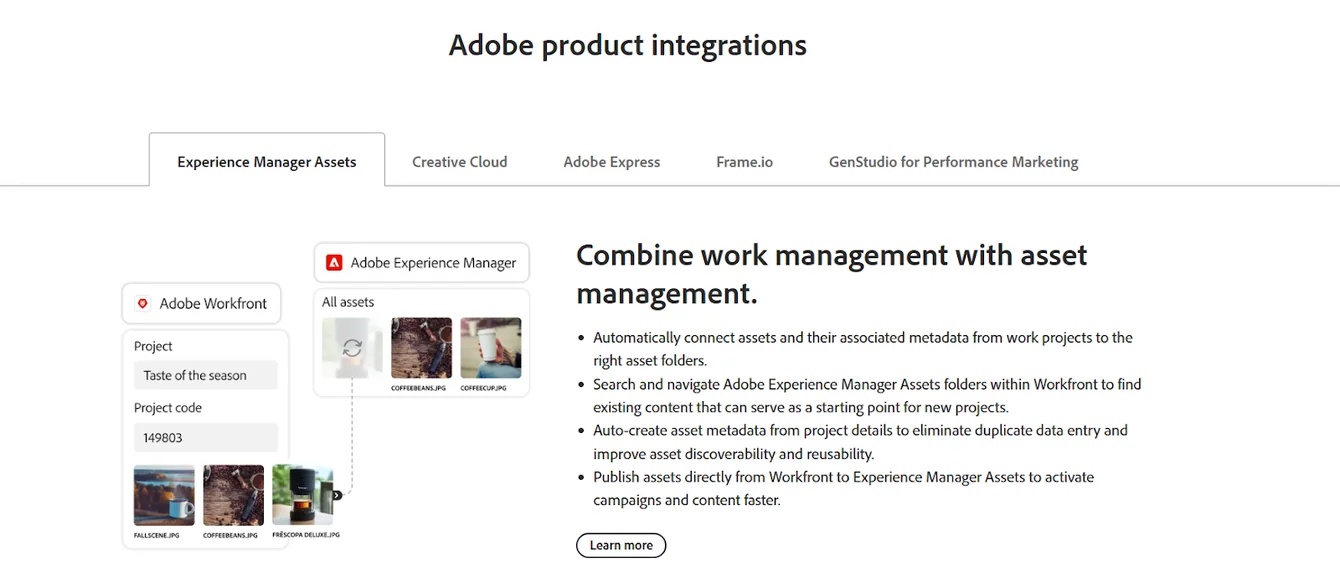
Task: Open the Adobe Express tab
Action: pyautogui.click(x=612, y=161)
